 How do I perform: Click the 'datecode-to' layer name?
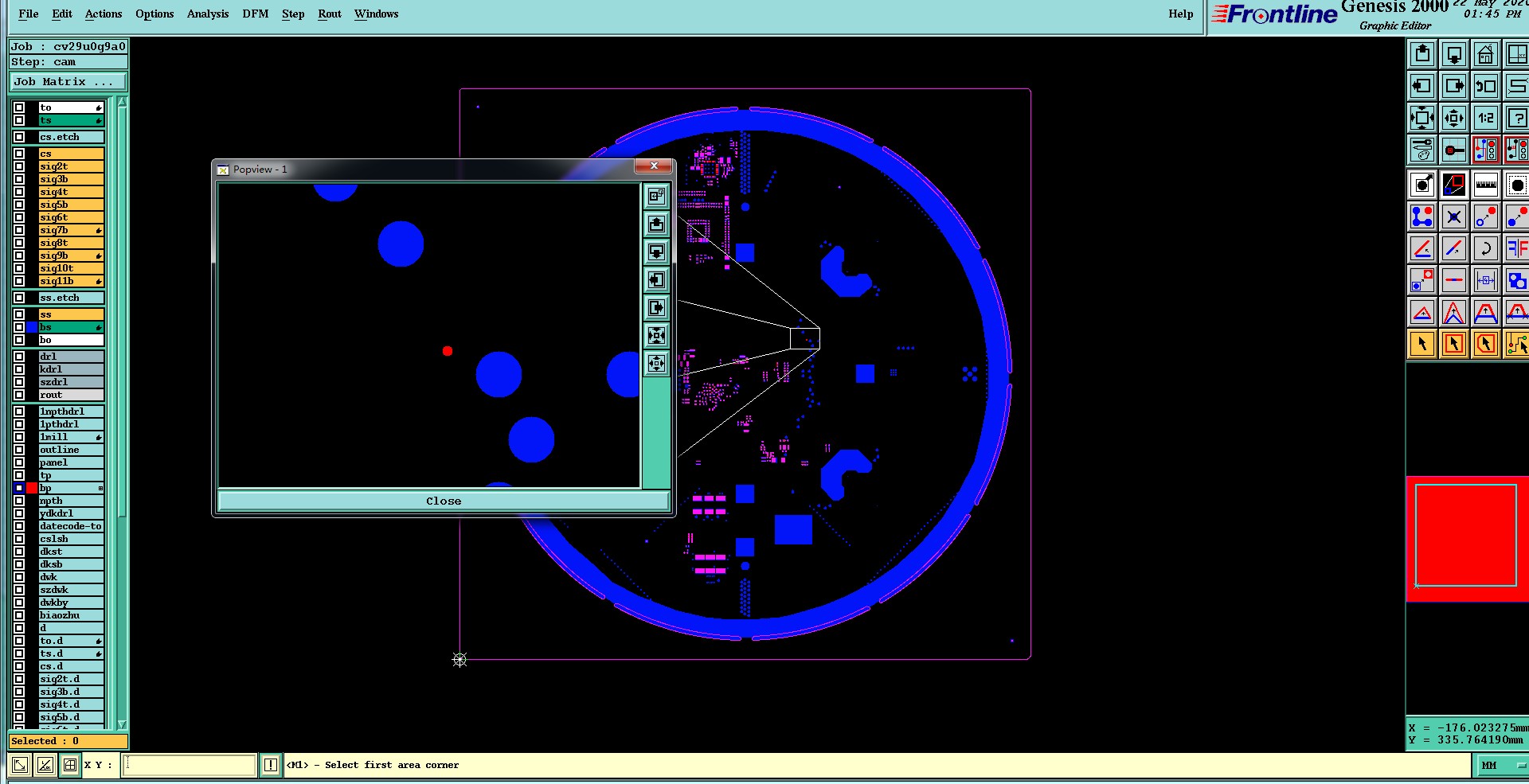(71, 526)
